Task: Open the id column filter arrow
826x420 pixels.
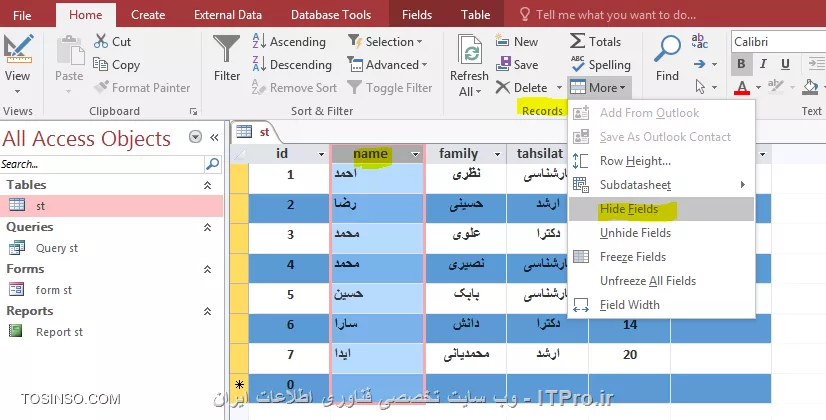Action: pos(321,154)
